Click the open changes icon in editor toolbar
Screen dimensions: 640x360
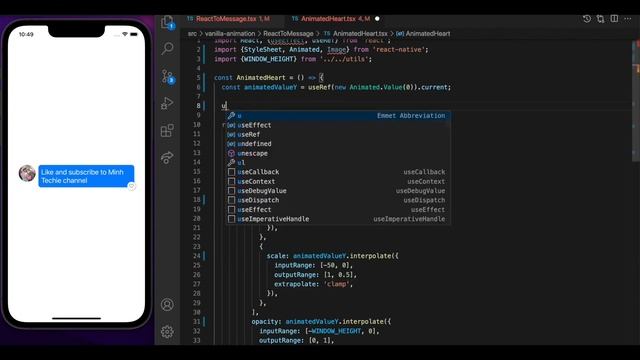(600, 19)
